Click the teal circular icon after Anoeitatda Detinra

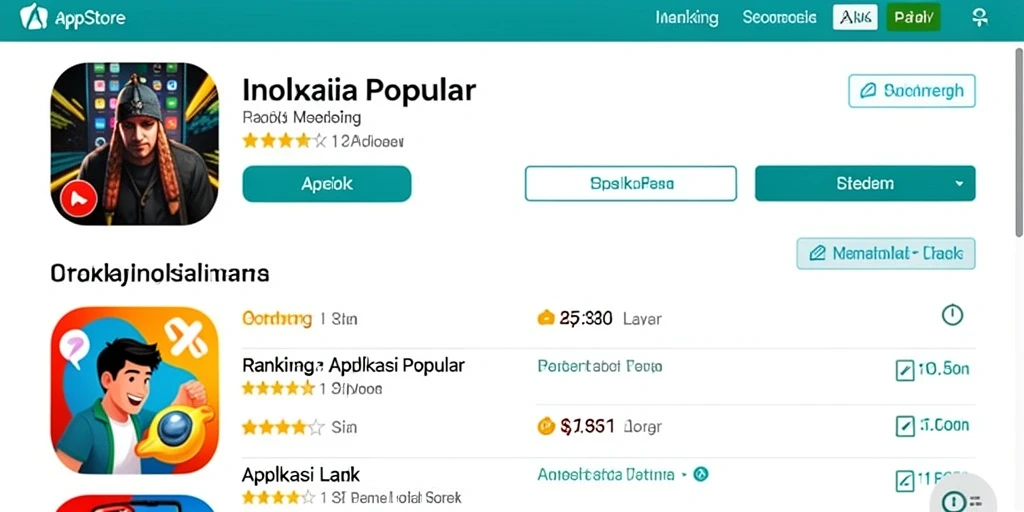pos(701,474)
